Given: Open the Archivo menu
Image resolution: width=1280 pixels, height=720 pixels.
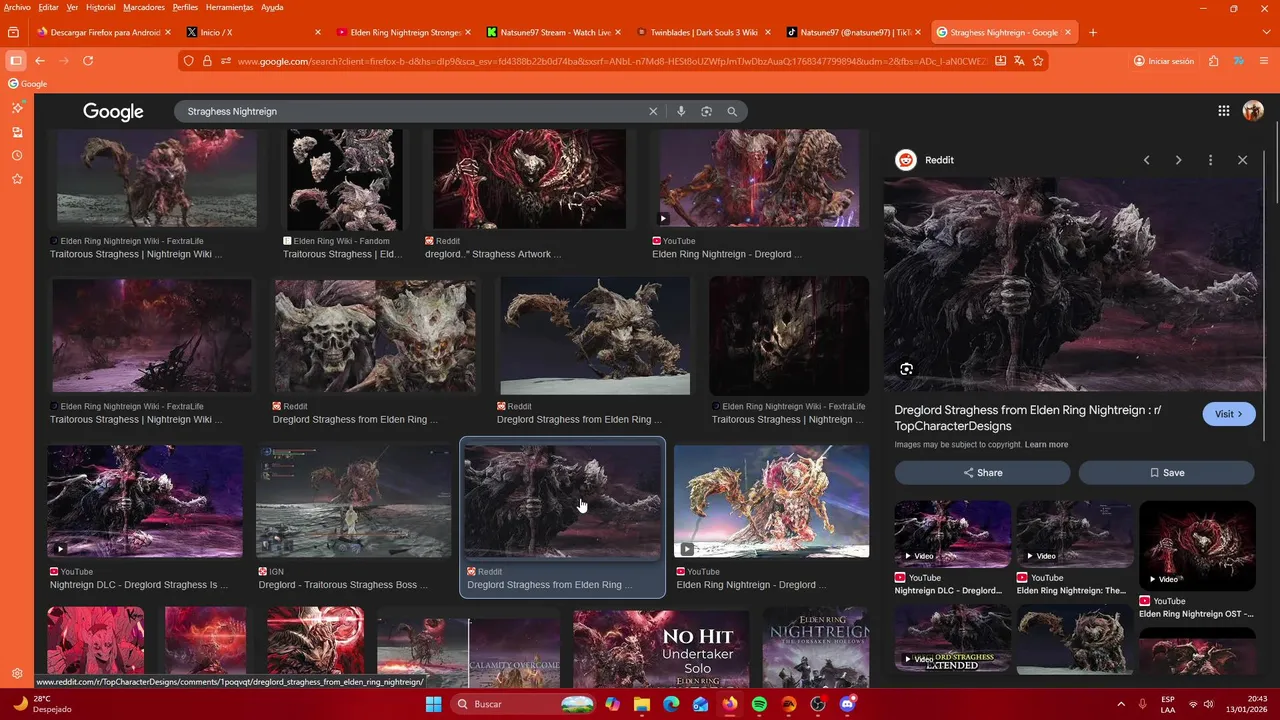Looking at the screenshot, I should click(17, 7).
